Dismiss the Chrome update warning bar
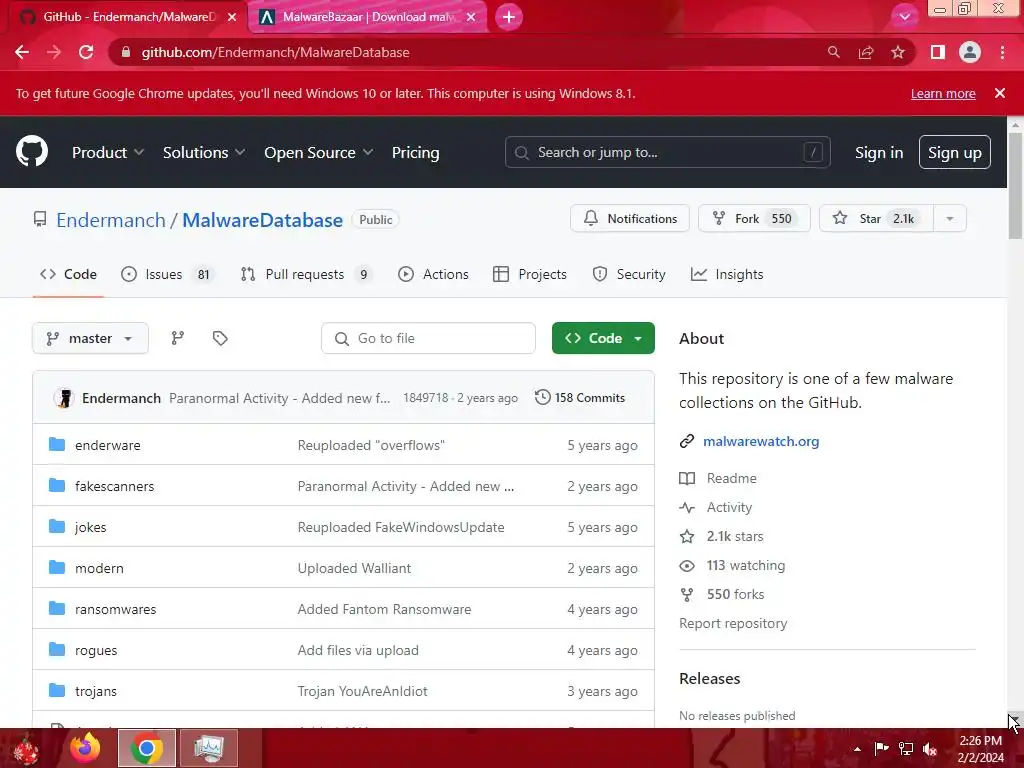The image size is (1024, 768). coord(1000,93)
